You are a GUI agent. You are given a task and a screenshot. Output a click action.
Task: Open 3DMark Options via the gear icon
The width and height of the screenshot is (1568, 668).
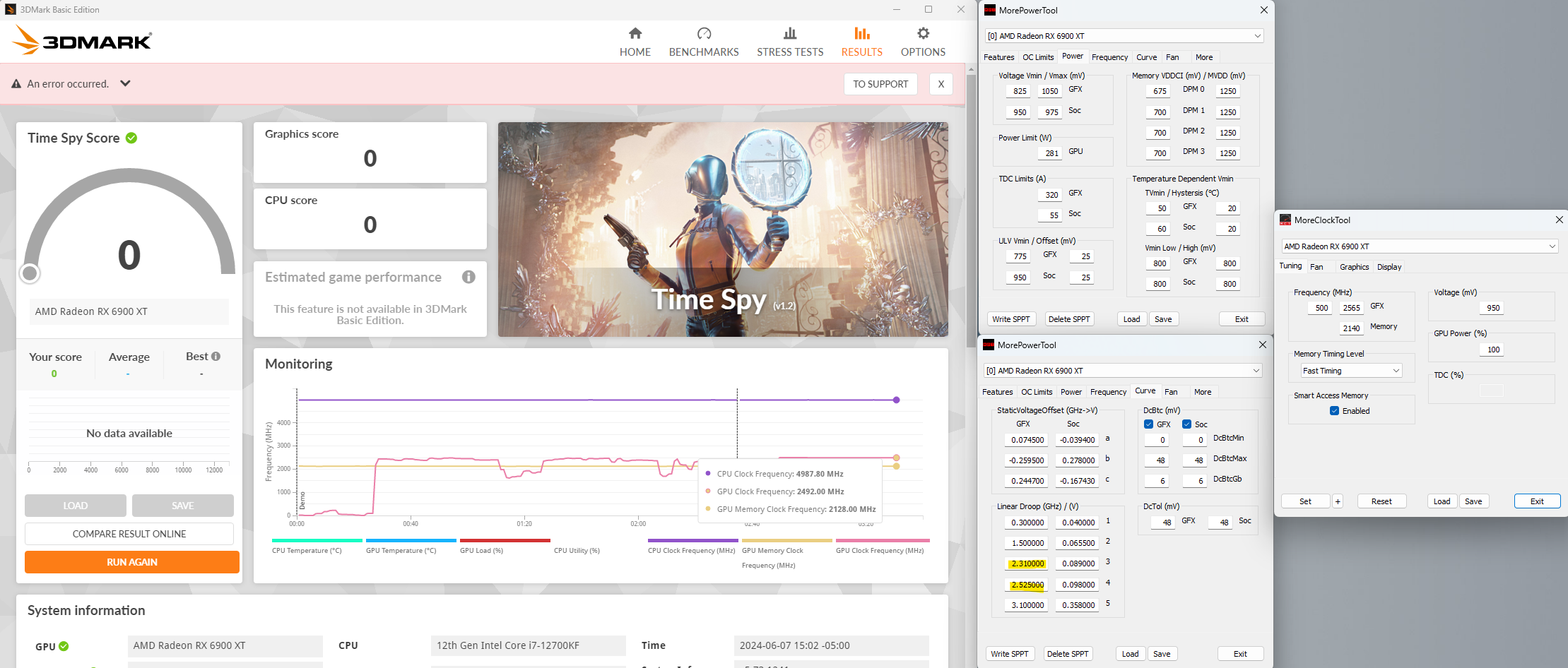[x=922, y=32]
